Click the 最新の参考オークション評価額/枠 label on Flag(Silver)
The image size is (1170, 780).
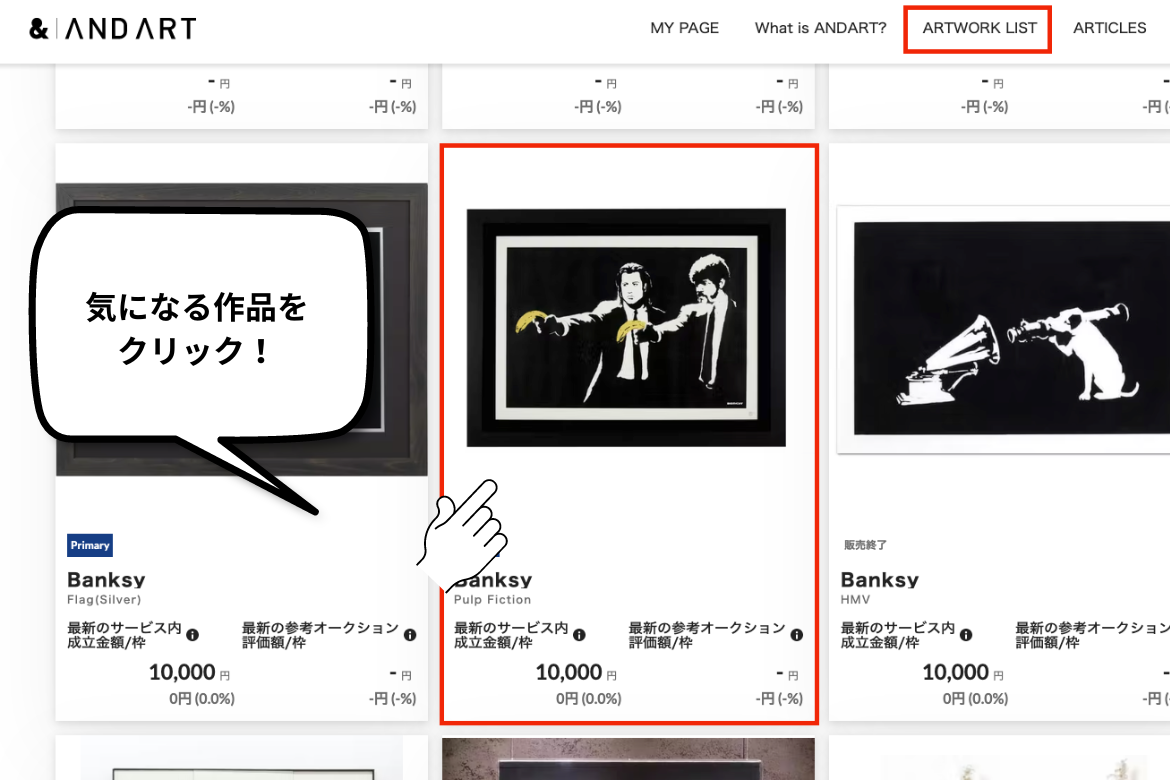[x=320, y=635]
